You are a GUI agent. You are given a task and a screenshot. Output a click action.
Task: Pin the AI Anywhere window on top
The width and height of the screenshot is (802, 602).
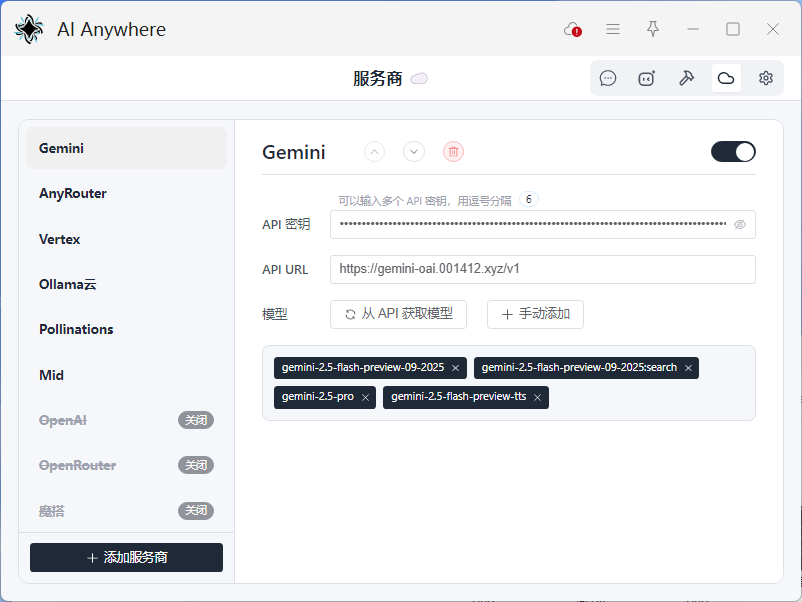653,29
